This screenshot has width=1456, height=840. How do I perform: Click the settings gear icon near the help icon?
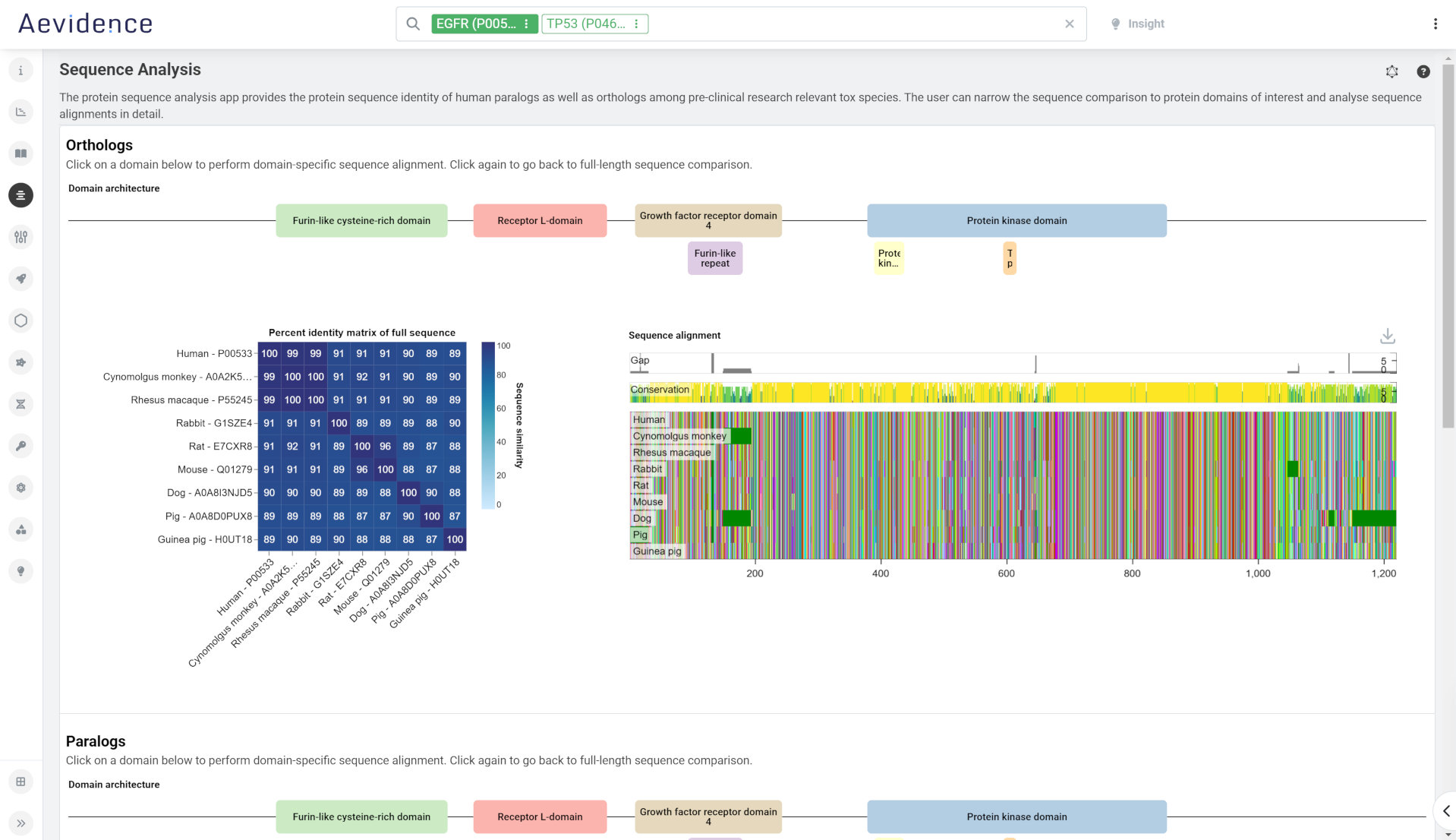tap(1392, 72)
